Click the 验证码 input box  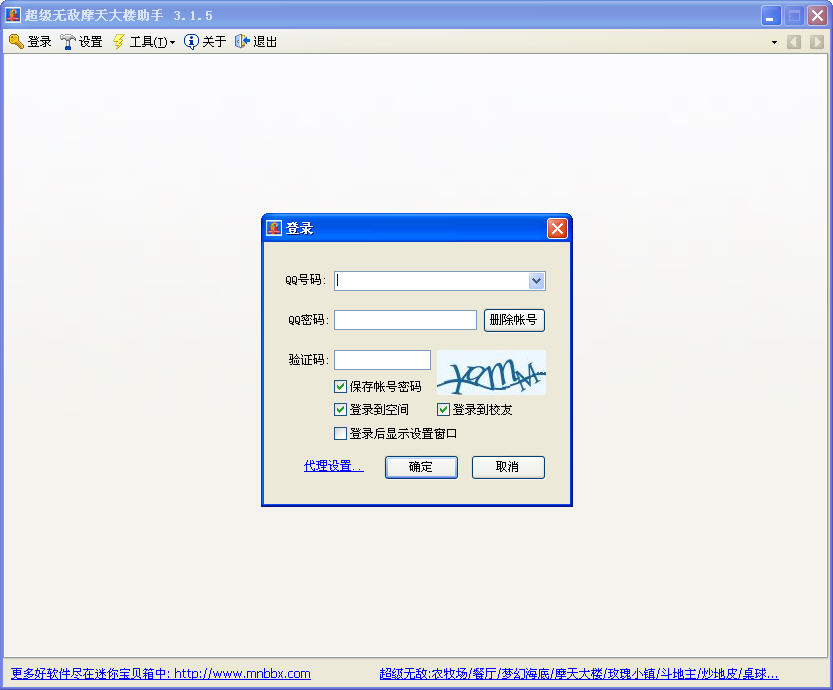point(382,360)
